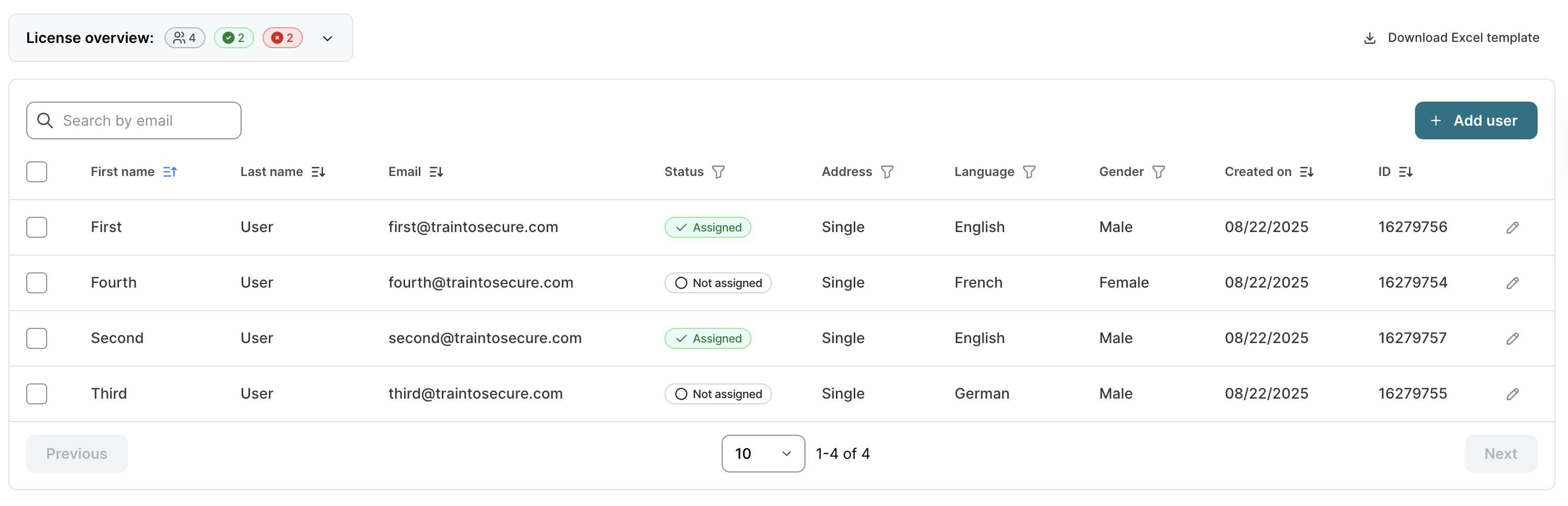Open the Status filter icon
This screenshot has width=1568, height=506.
[718, 172]
